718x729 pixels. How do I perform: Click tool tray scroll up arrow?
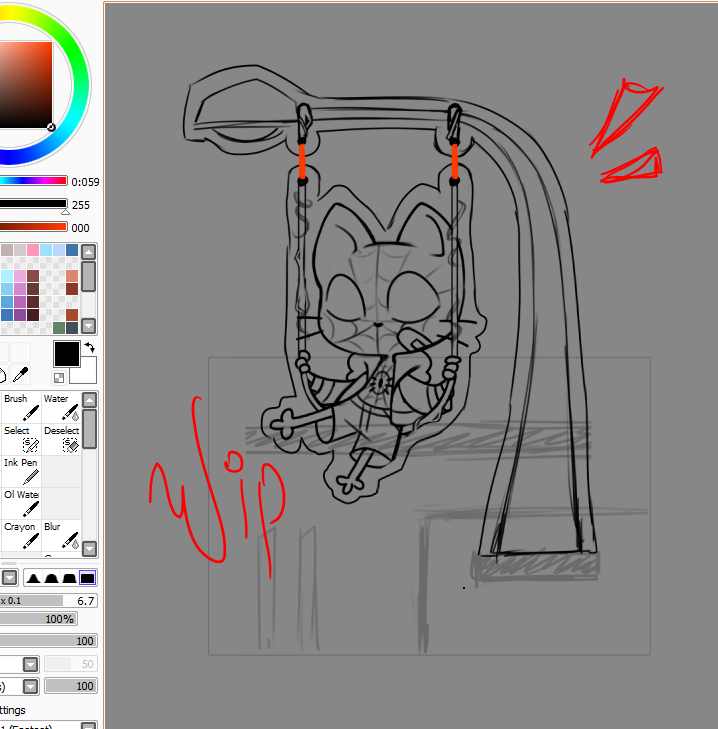[89, 399]
